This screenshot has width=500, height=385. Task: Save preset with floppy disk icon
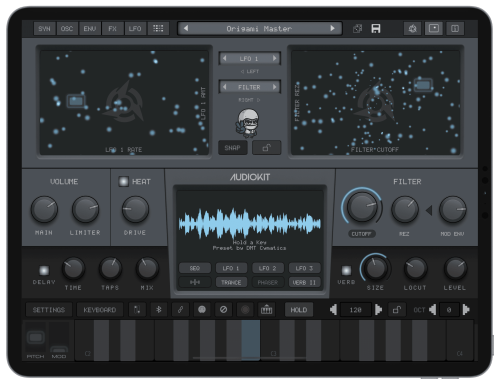click(376, 29)
